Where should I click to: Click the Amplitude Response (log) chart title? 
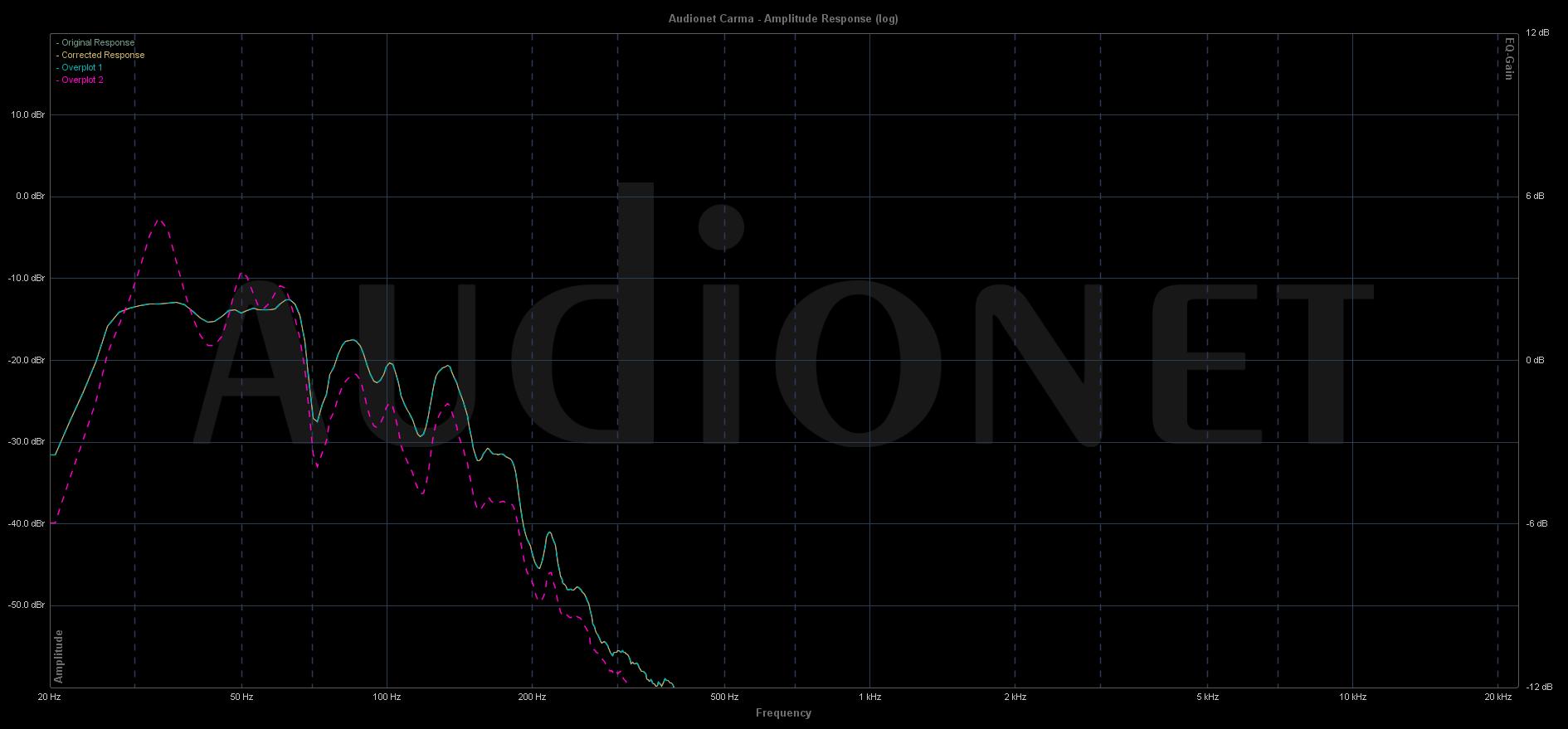click(783, 18)
